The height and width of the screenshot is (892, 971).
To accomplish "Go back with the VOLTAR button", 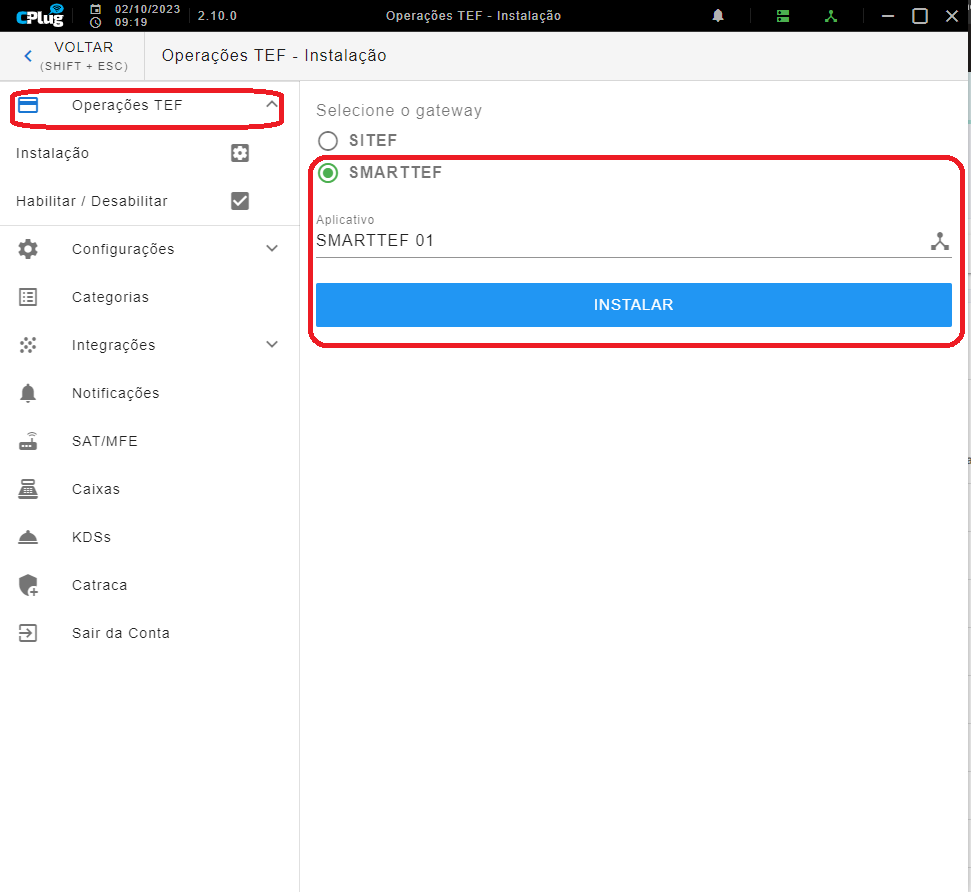I will [x=72, y=56].
